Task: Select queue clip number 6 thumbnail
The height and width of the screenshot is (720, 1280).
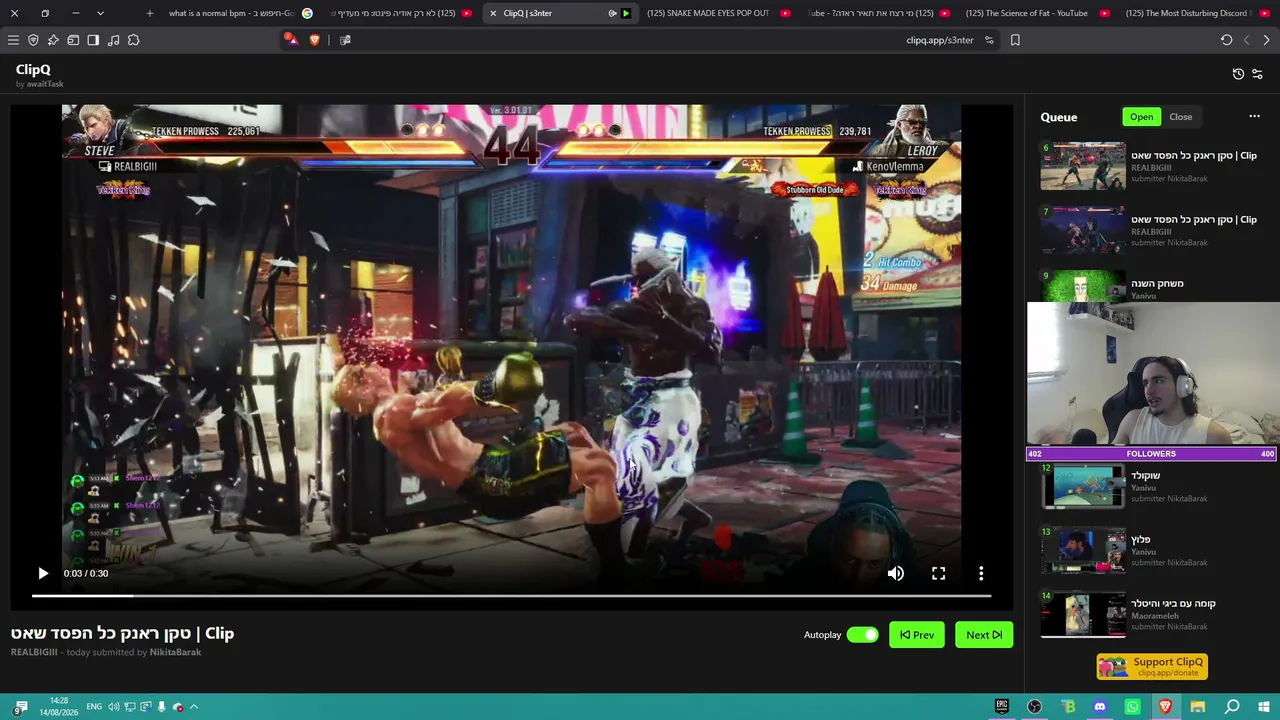Action: tap(1083, 166)
